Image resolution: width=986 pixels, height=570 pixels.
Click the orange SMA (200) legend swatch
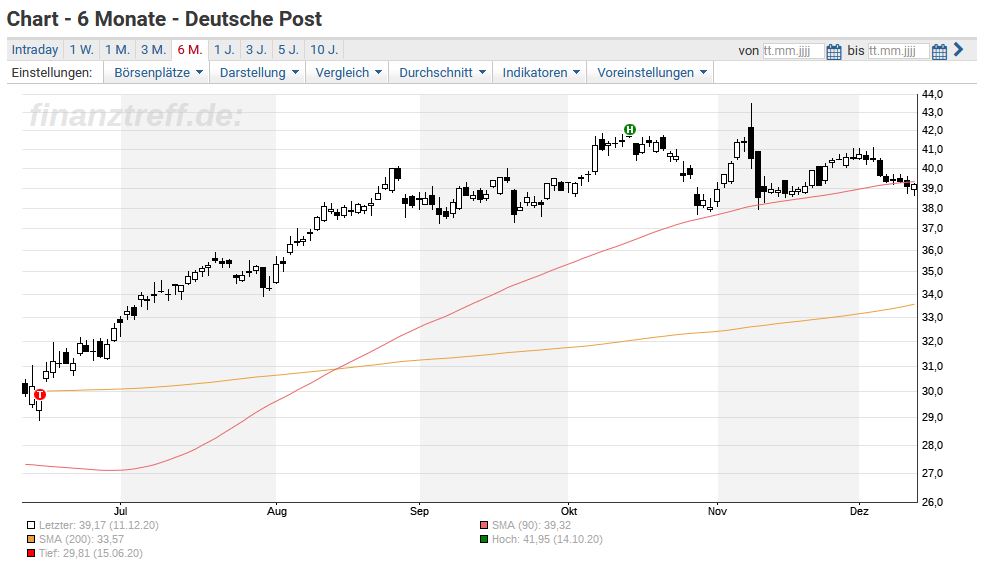(x=31, y=539)
